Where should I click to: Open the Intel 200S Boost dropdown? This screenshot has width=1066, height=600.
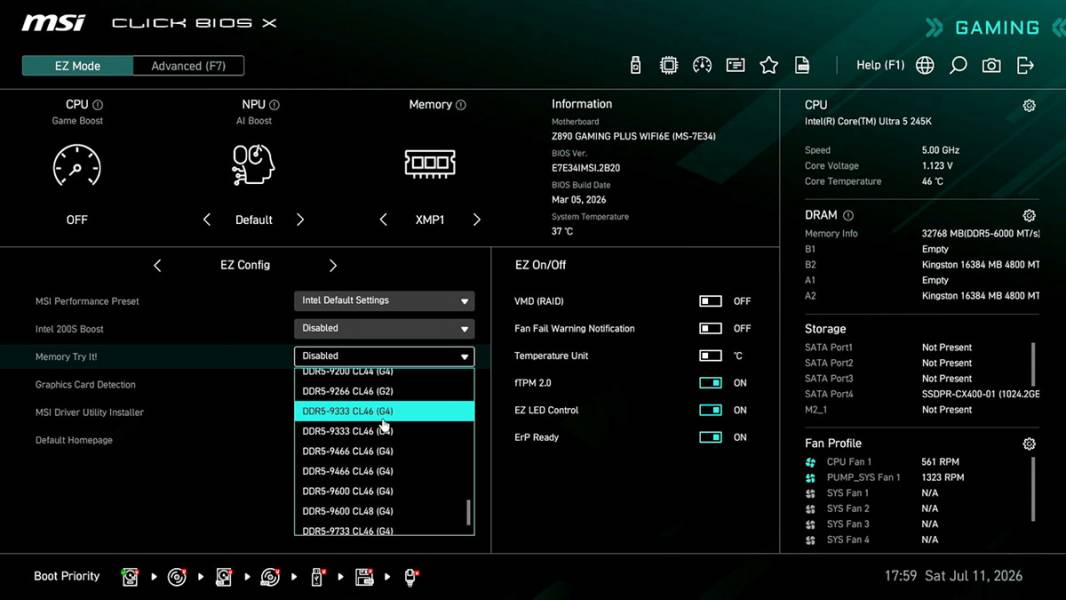click(384, 328)
